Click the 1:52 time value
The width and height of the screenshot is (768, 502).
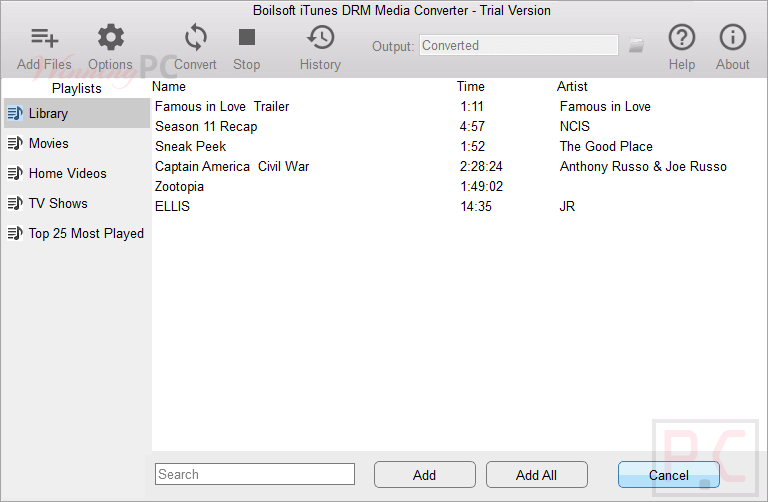click(x=473, y=146)
